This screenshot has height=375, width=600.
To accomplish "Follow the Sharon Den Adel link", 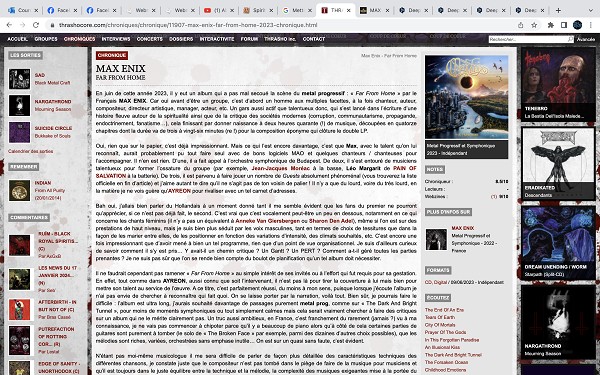I will point(331,221).
